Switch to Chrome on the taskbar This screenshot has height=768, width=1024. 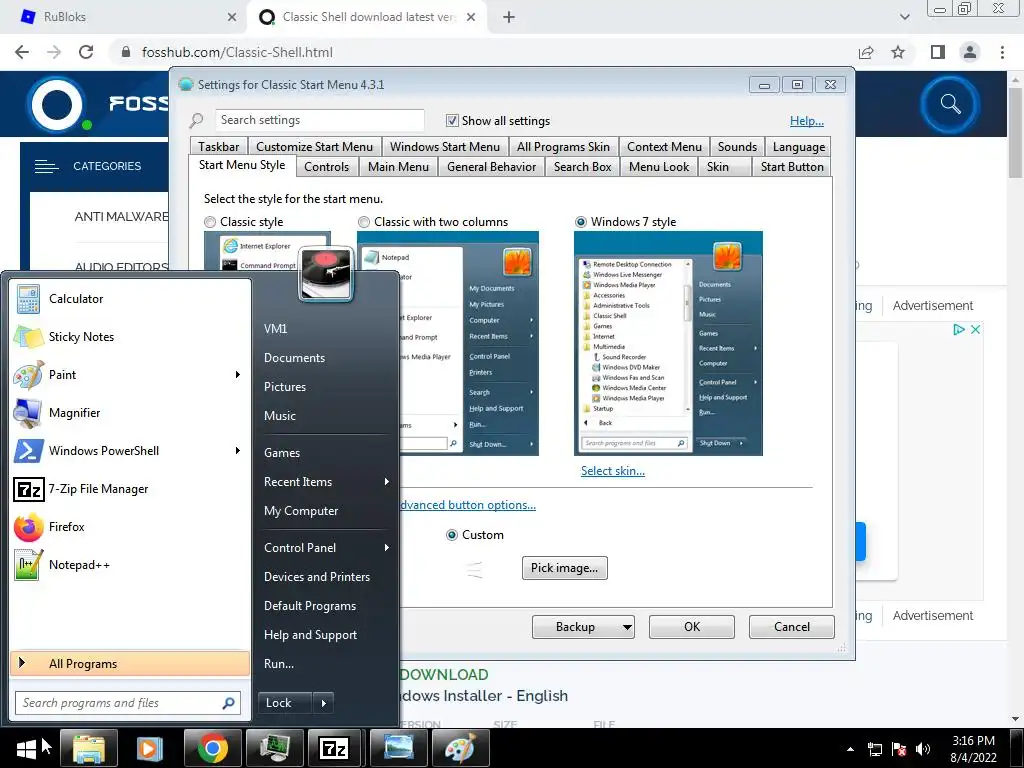point(212,748)
